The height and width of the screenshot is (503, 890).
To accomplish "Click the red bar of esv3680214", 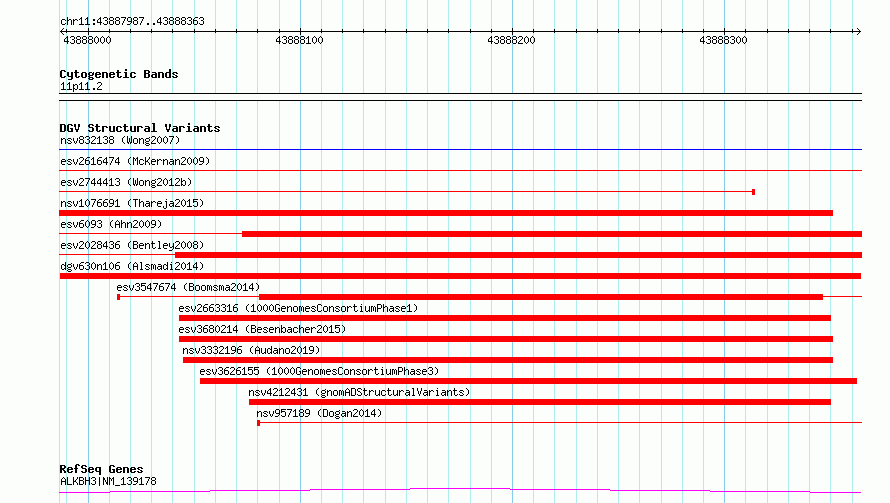I will pyautogui.click(x=506, y=339).
